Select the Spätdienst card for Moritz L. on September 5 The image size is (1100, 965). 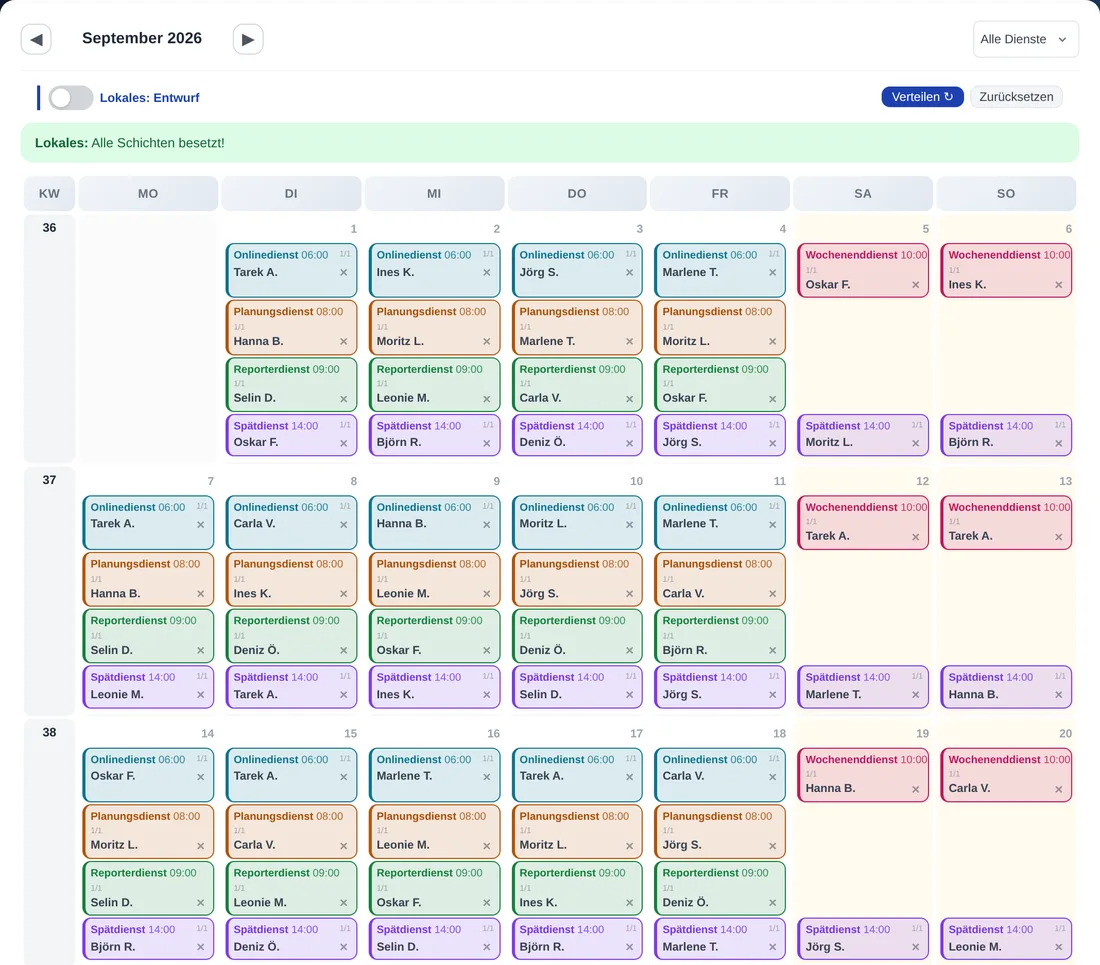[x=862, y=435]
